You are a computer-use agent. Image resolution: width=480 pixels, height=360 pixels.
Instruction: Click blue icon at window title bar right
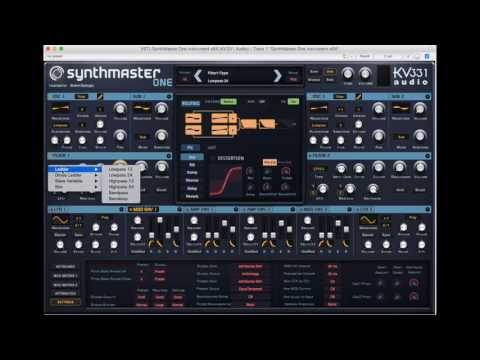[x=427, y=56]
